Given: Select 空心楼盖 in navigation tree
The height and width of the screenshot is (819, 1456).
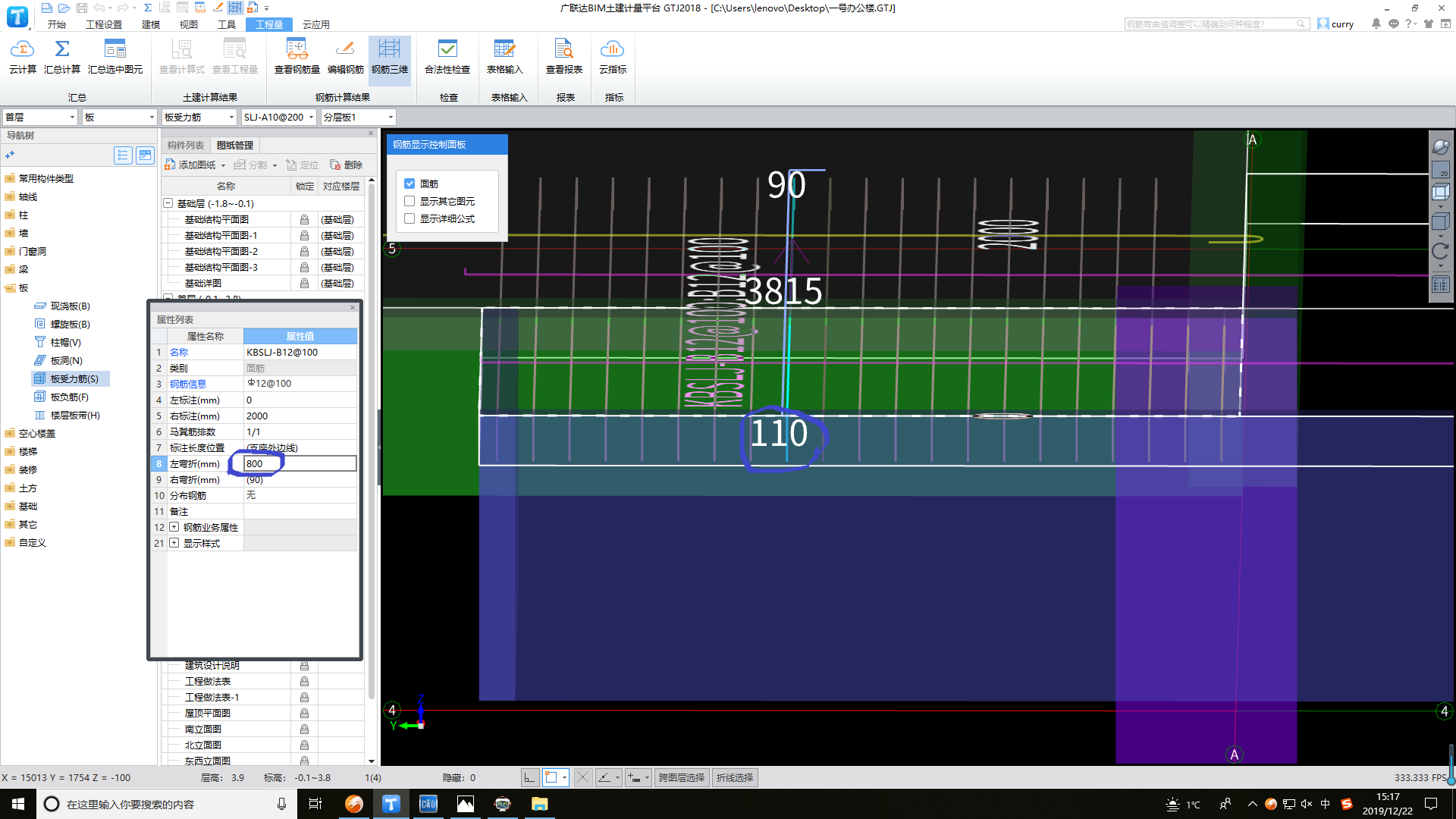Looking at the screenshot, I should pos(37,434).
